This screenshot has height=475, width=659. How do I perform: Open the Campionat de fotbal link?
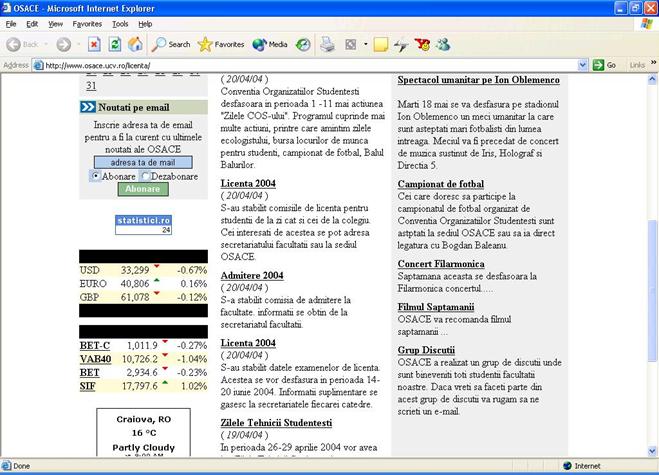point(440,184)
